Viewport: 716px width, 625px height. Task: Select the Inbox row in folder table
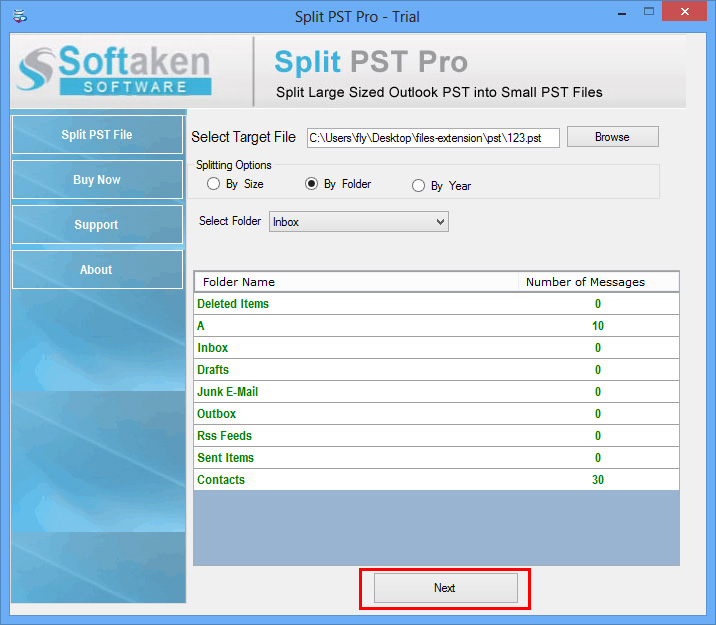[436, 347]
